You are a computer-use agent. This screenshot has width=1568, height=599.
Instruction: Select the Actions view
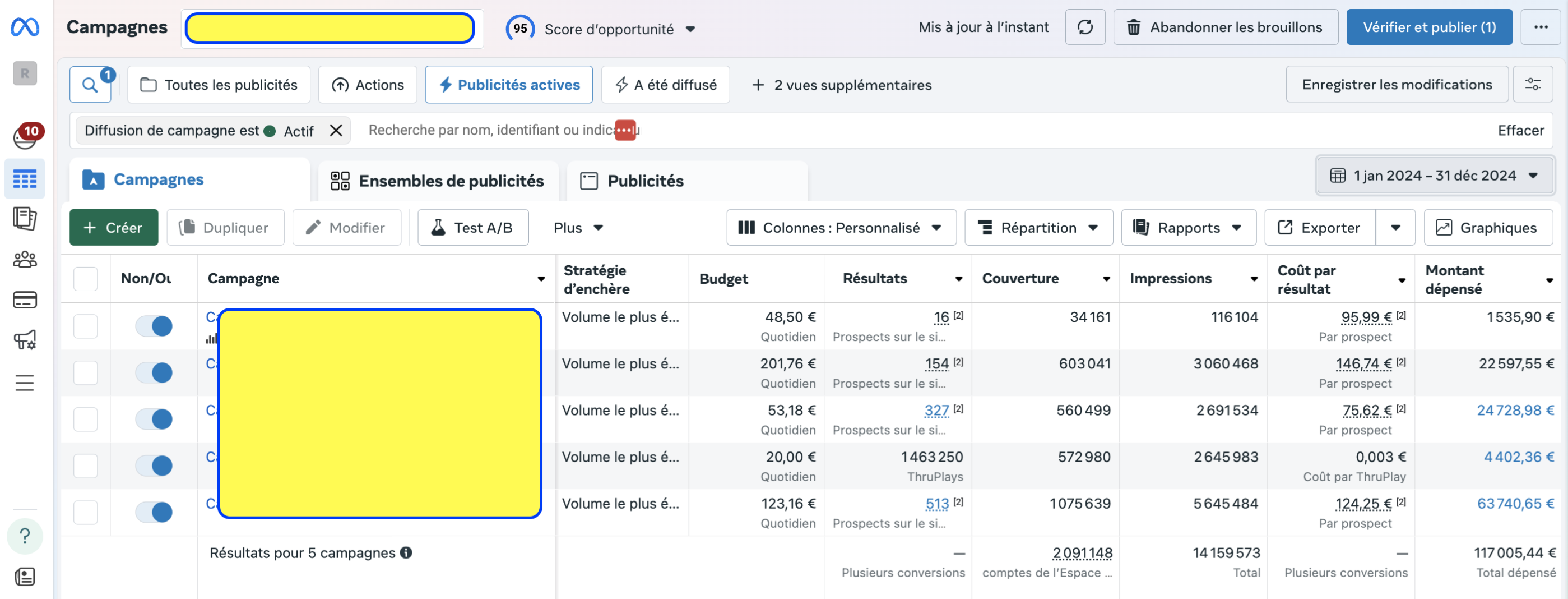point(368,85)
